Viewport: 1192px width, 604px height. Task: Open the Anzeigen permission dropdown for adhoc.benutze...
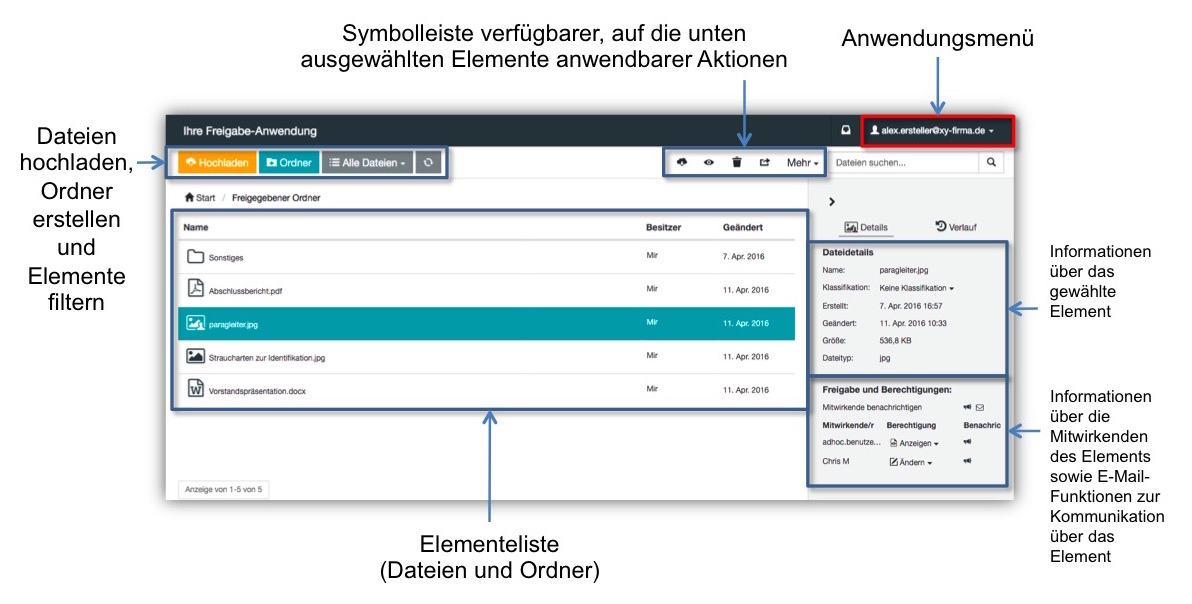coord(915,443)
